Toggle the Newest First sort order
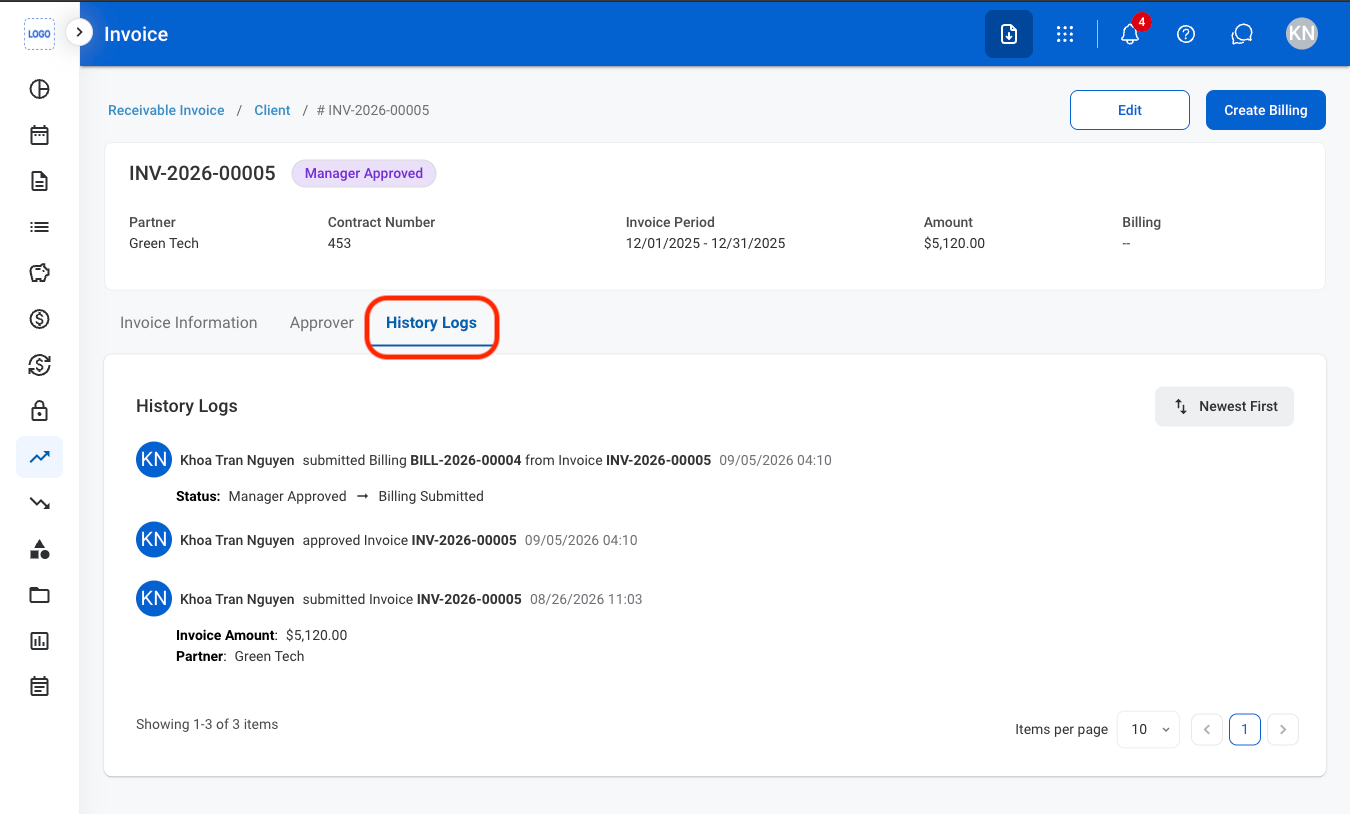This screenshot has width=1350, height=814. [x=1224, y=406]
